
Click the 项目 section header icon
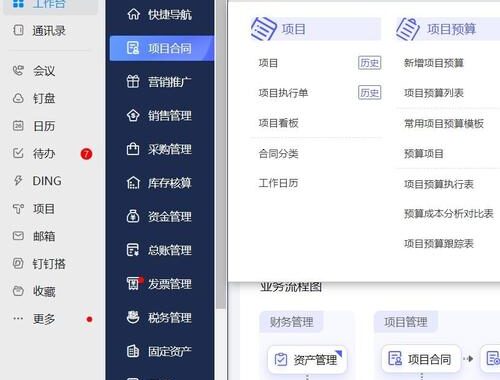coord(264,29)
